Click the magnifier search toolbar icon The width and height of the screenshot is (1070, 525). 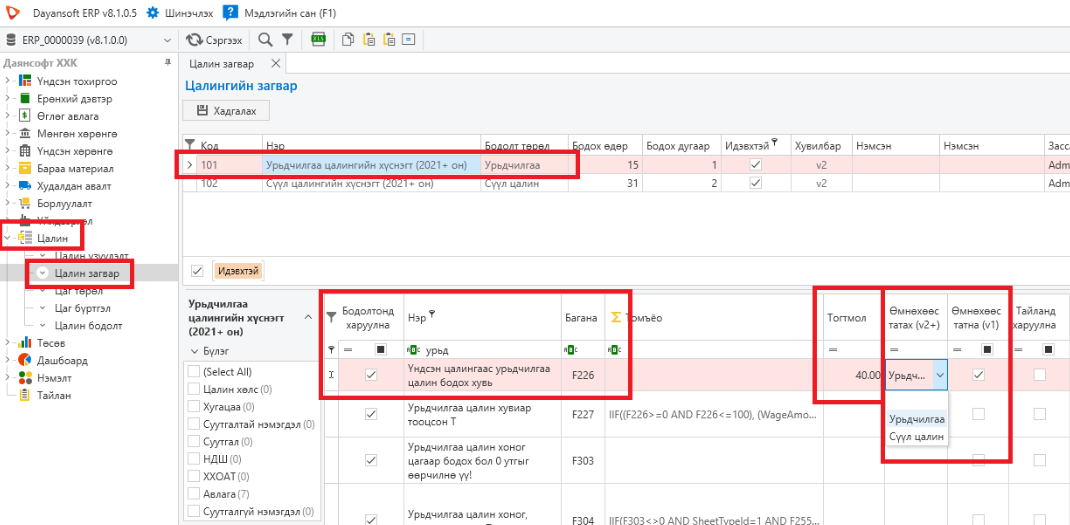(x=265, y=40)
